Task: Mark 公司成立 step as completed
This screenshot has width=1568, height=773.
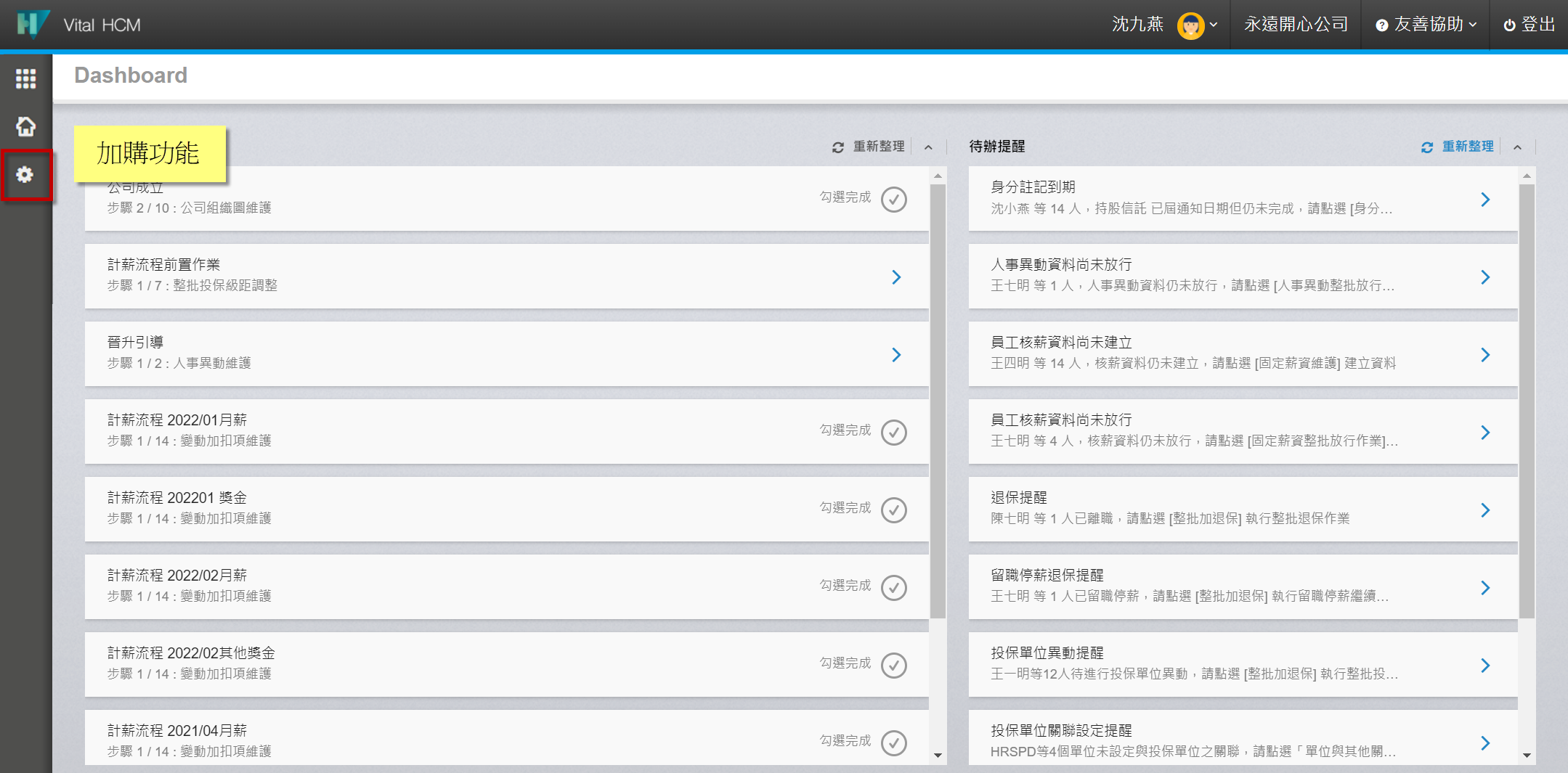Action: pyautogui.click(x=893, y=200)
